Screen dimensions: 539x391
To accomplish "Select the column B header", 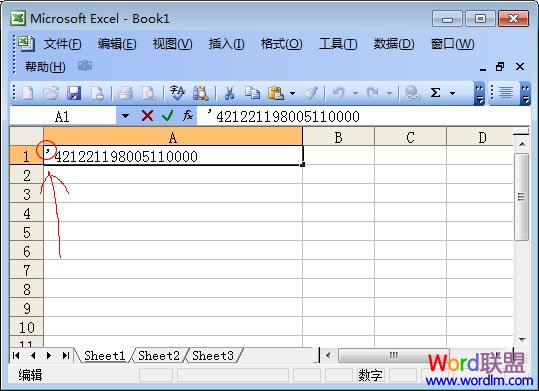I will [339, 138].
